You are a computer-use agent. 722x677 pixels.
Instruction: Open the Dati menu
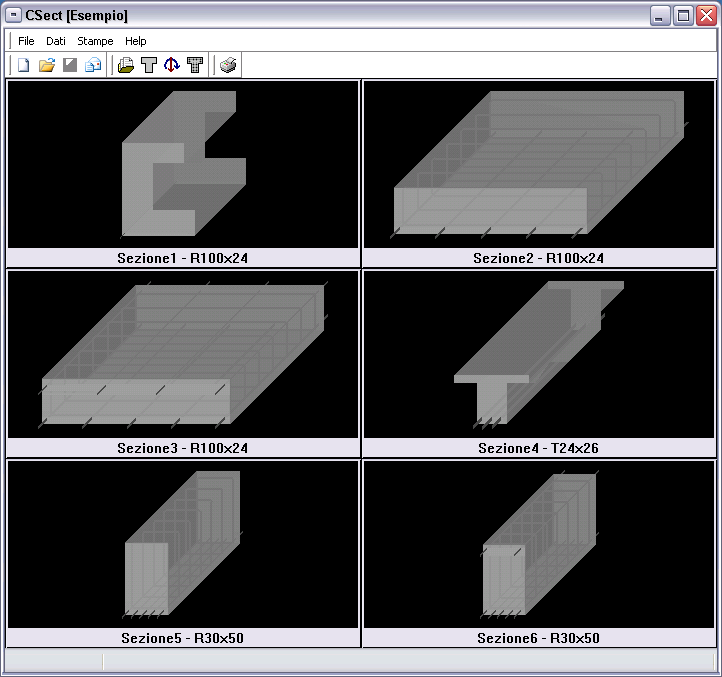pos(55,41)
